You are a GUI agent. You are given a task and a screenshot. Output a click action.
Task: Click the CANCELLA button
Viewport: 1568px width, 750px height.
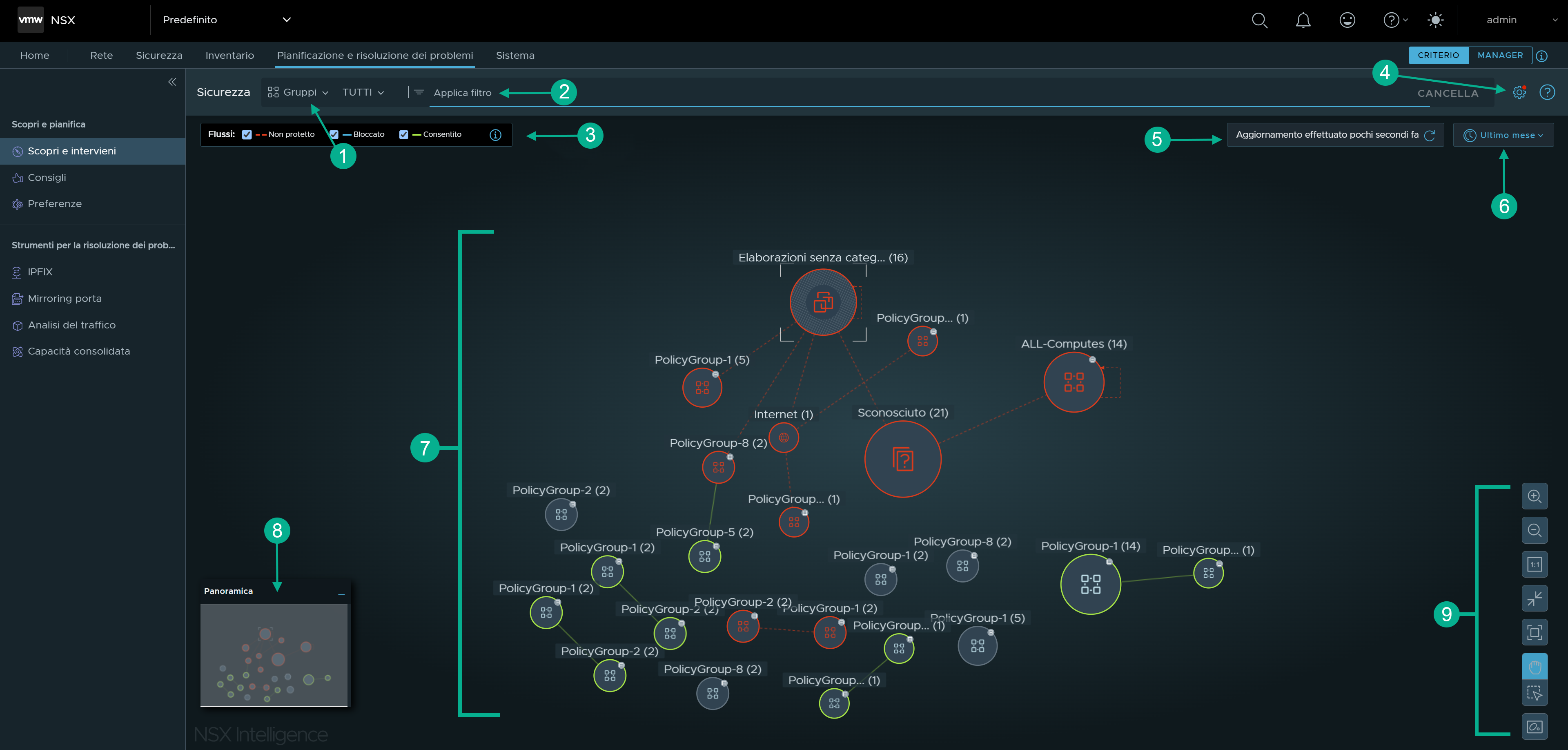[1448, 93]
